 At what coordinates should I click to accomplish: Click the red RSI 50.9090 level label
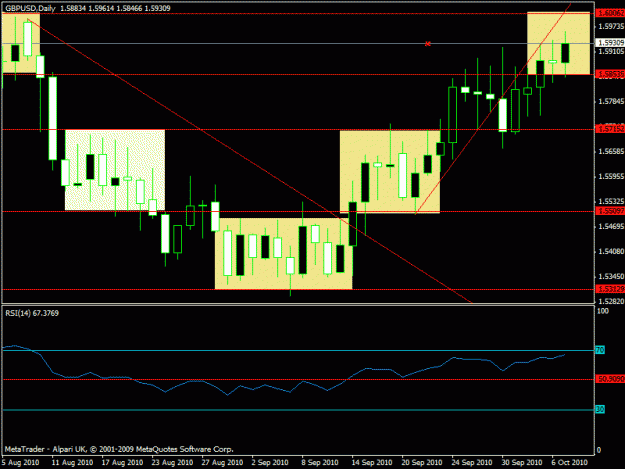click(610, 379)
